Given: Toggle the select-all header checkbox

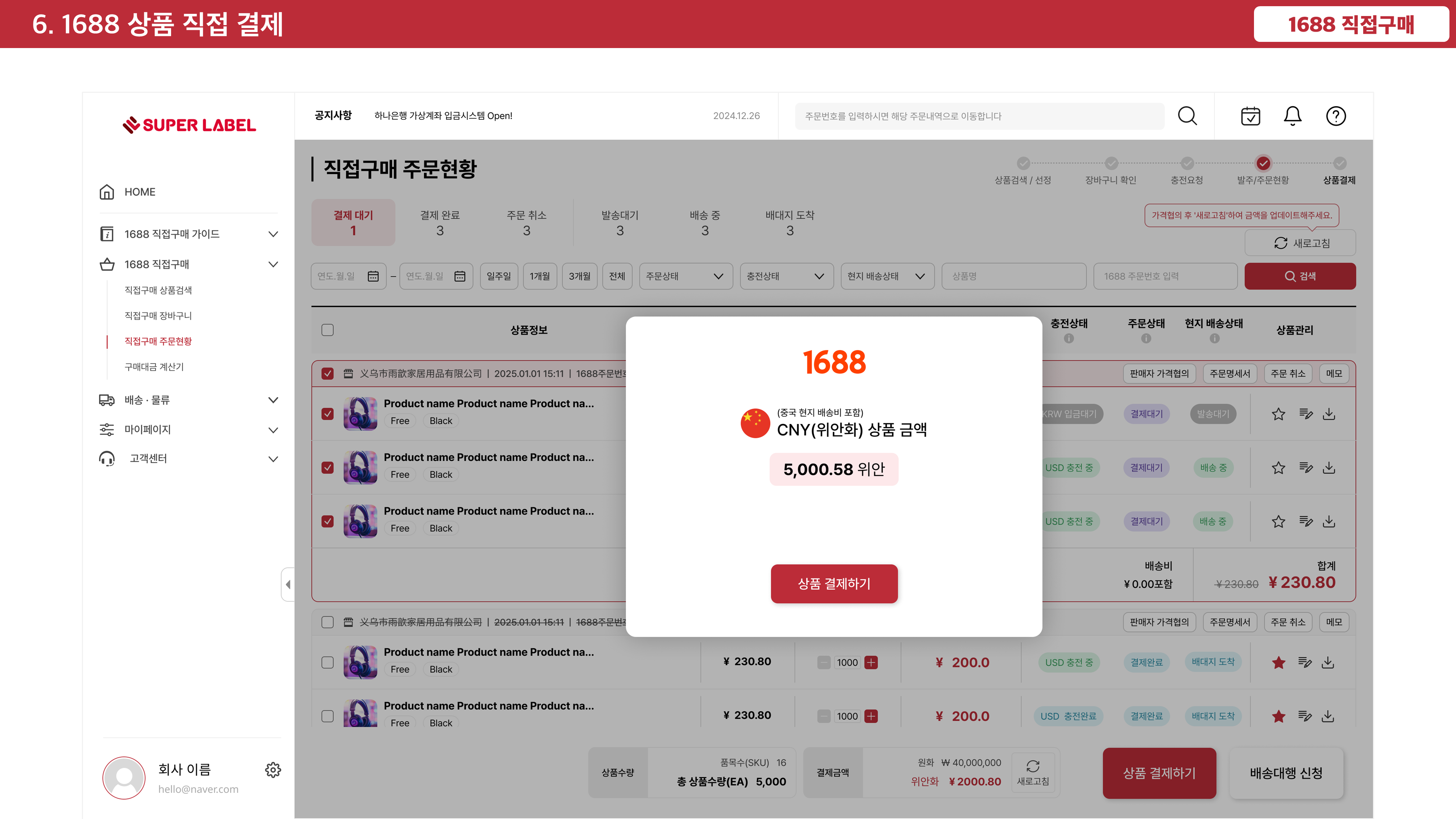Looking at the screenshot, I should pos(327,330).
